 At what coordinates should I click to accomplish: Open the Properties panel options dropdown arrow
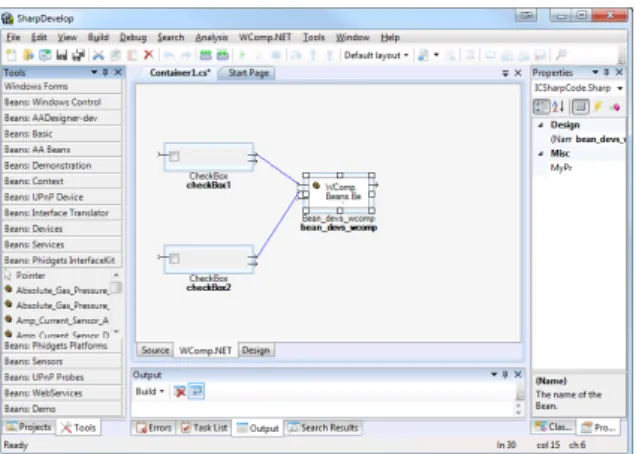tap(595, 72)
